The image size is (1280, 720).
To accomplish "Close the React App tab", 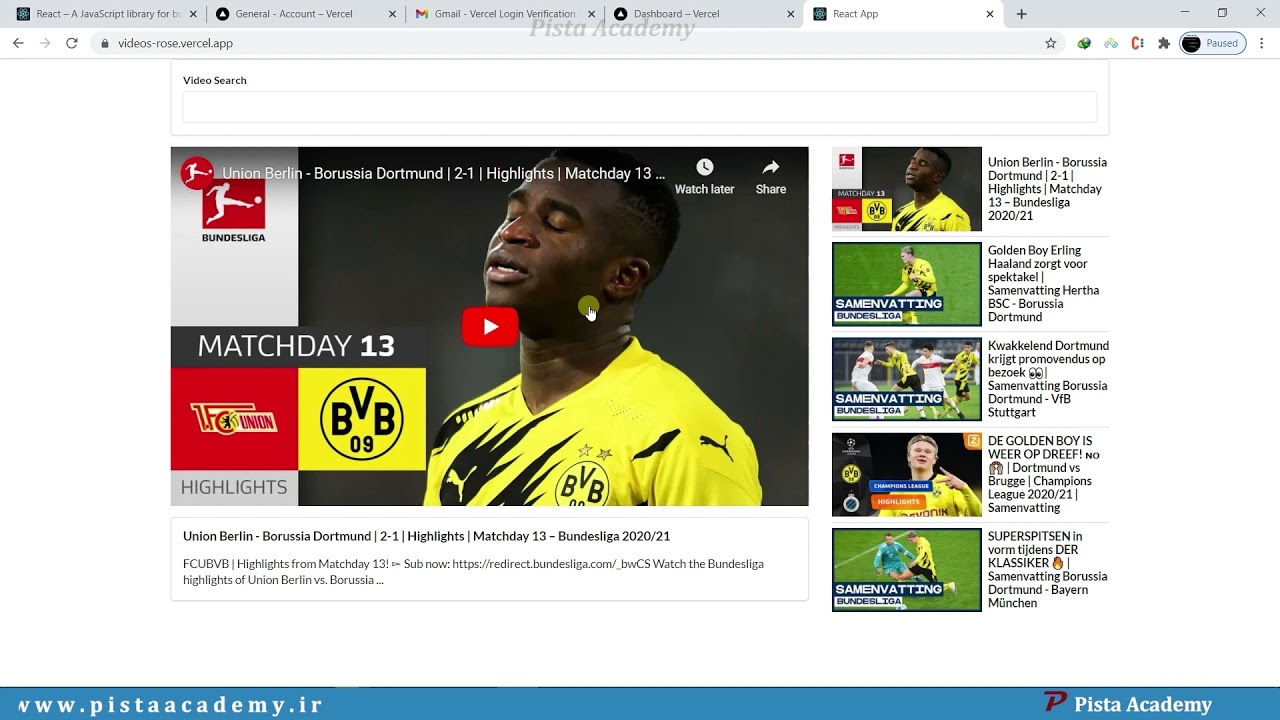I will [990, 14].
